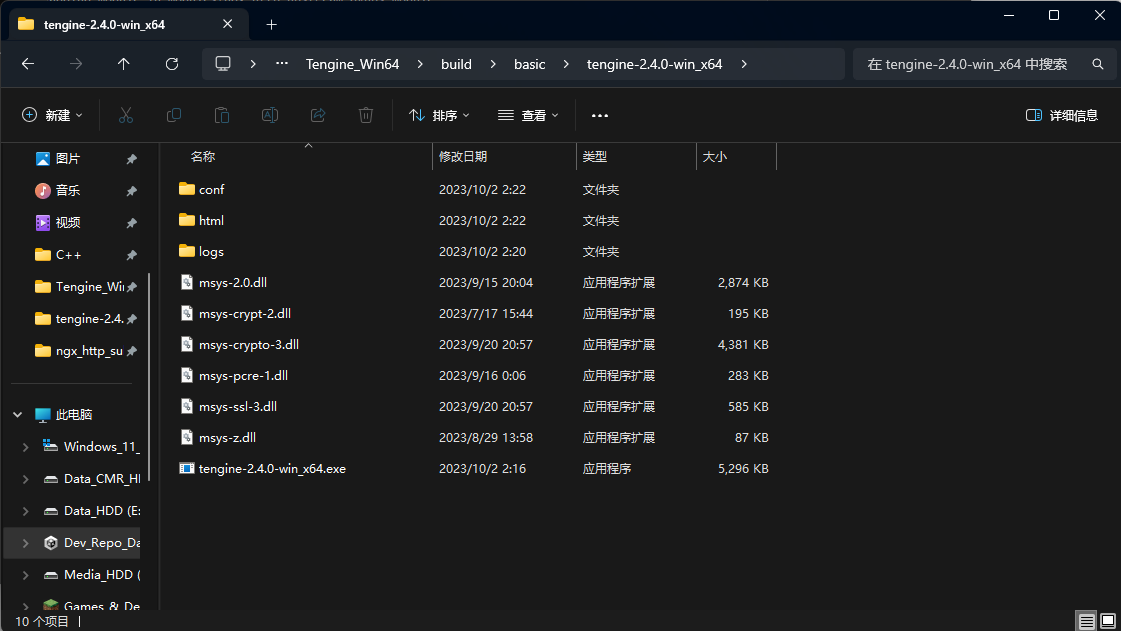The height and width of the screenshot is (631, 1121).
Task: Click the rename icon in toolbar
Action: [270, 115]
